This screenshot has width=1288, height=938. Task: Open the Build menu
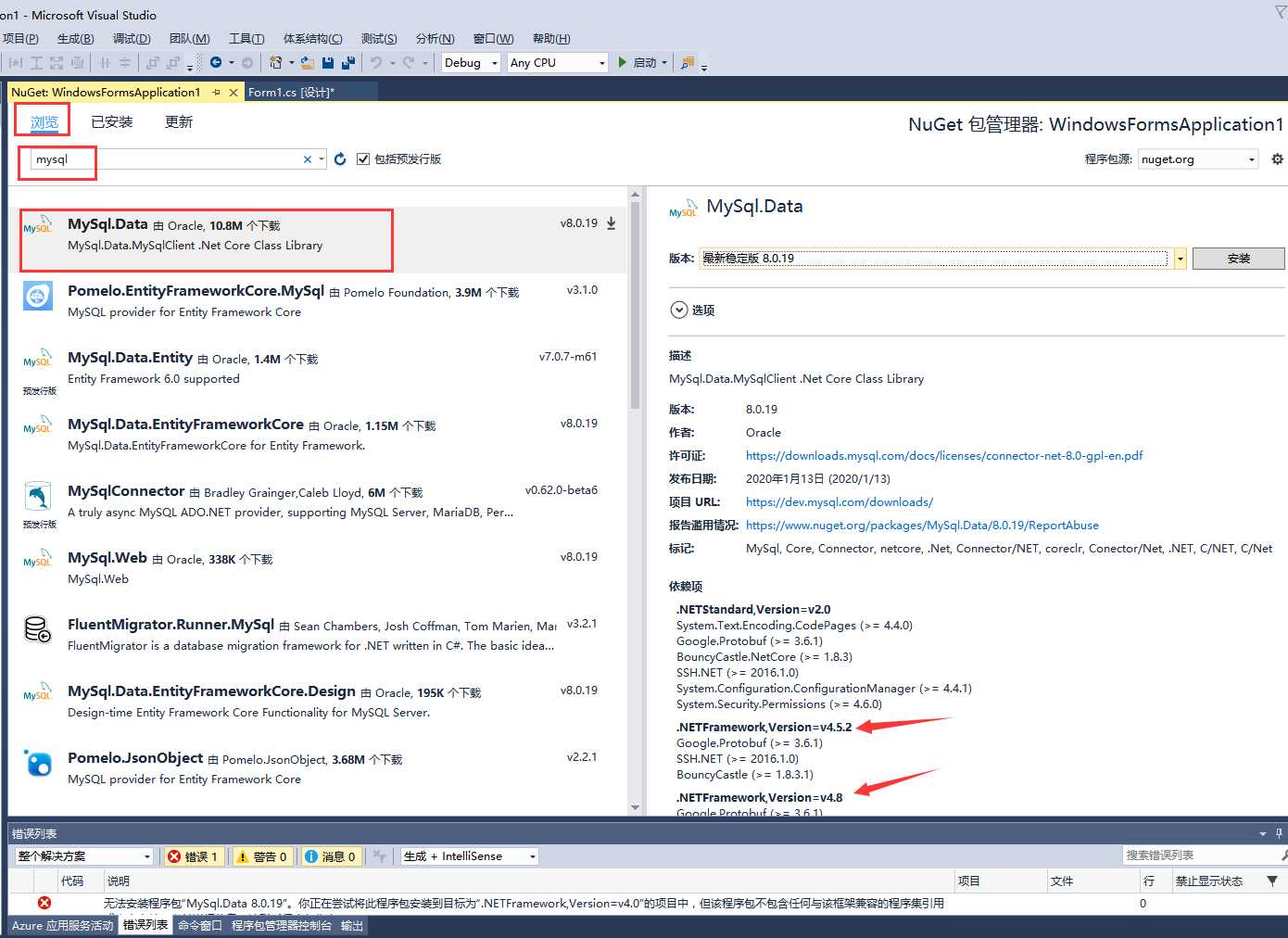(75, 39)
